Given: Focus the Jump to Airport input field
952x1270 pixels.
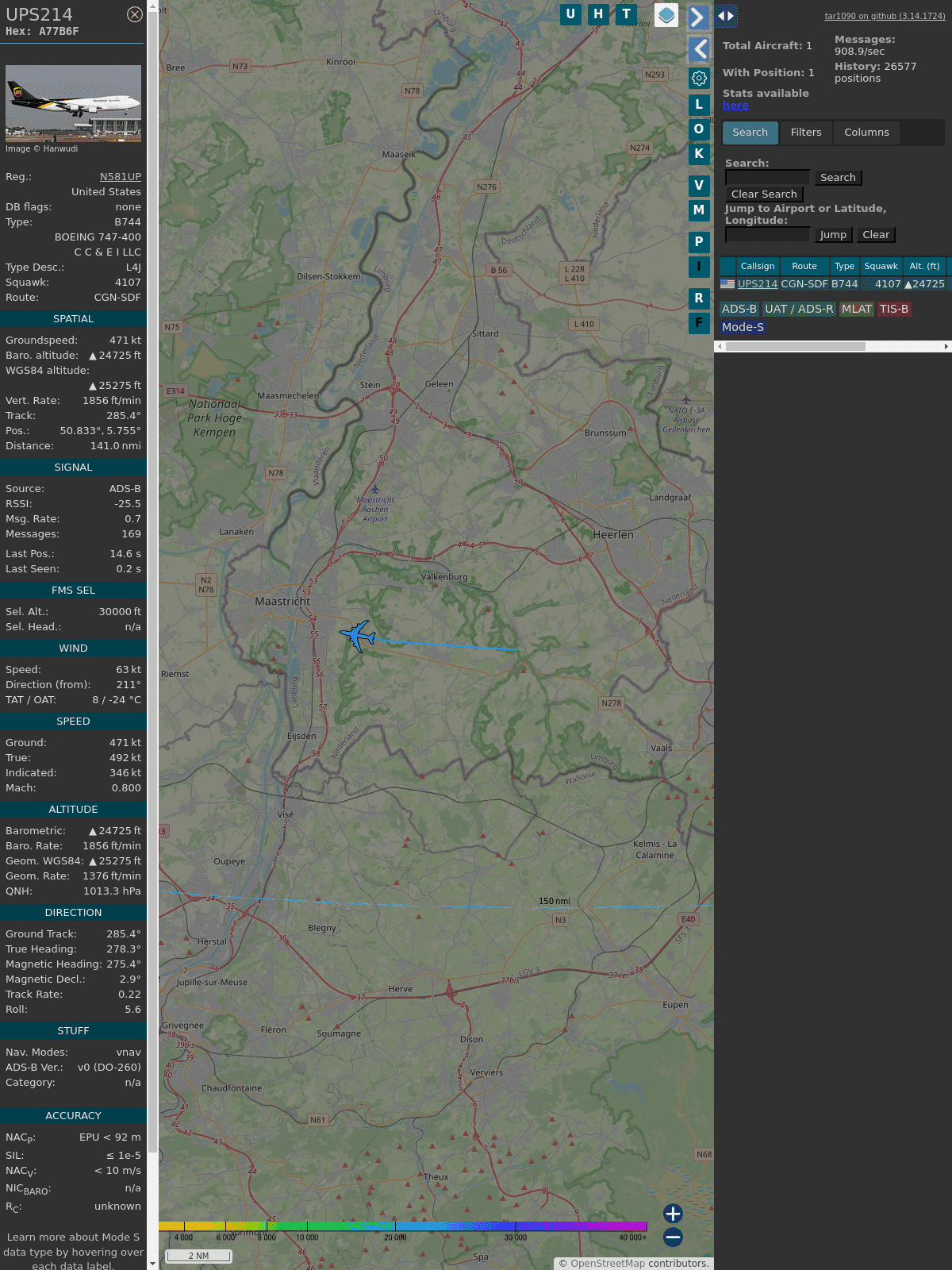Looking at the screenshot, I should click(x=768, y=235).
